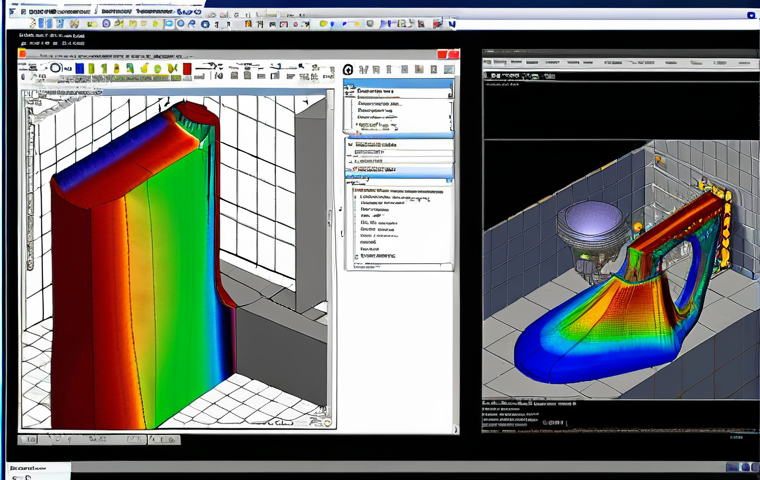
Task: Collapse the tree node starting the side panel's second section
Action: (x=349, y=144)
